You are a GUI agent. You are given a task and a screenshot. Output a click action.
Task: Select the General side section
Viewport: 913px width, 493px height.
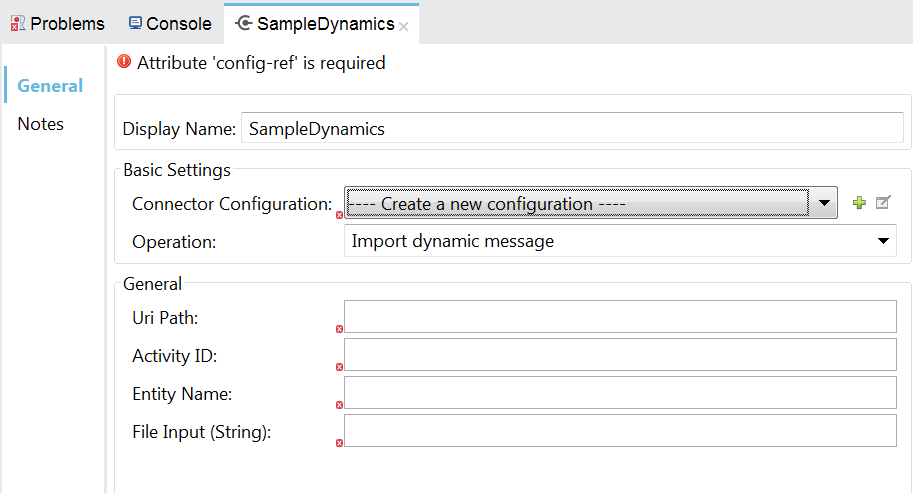[50, 86]
